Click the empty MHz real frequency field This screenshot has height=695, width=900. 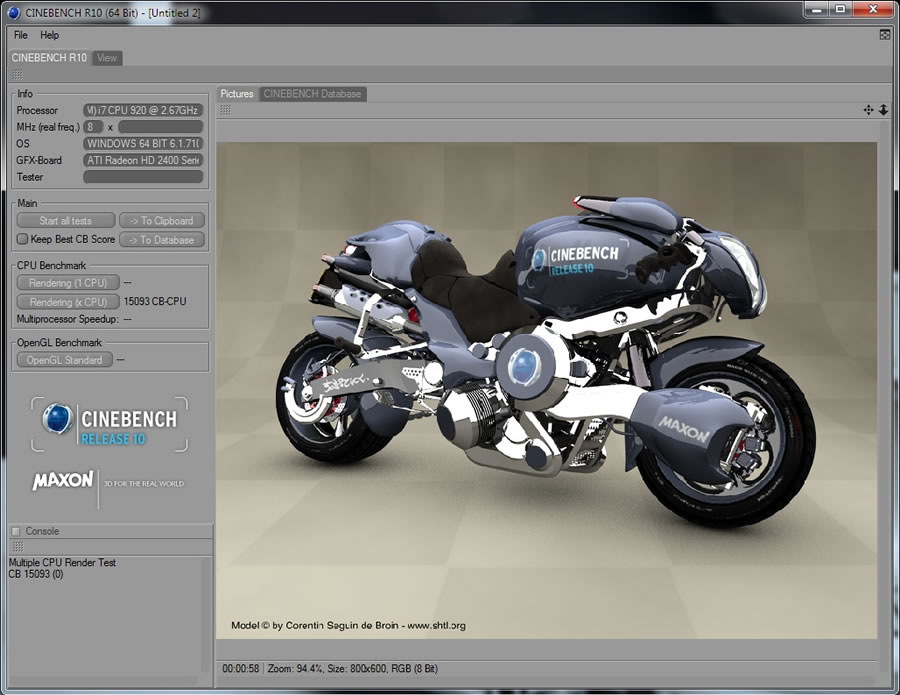click(161, 127)
